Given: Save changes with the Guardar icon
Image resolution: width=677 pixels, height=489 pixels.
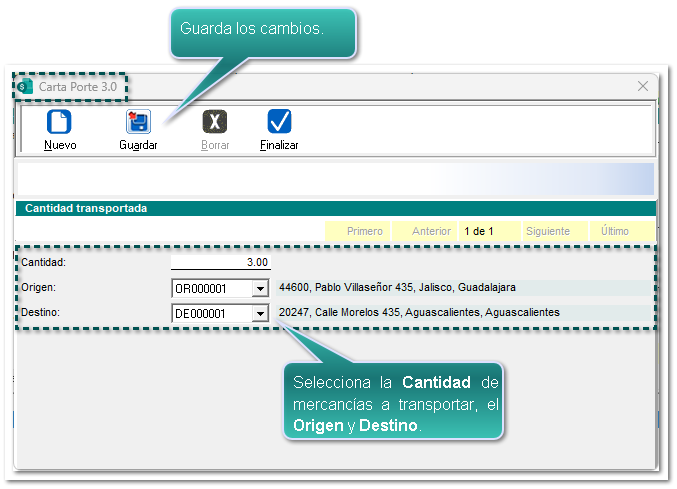Looking at the screenshot, I should click(138, 122).
